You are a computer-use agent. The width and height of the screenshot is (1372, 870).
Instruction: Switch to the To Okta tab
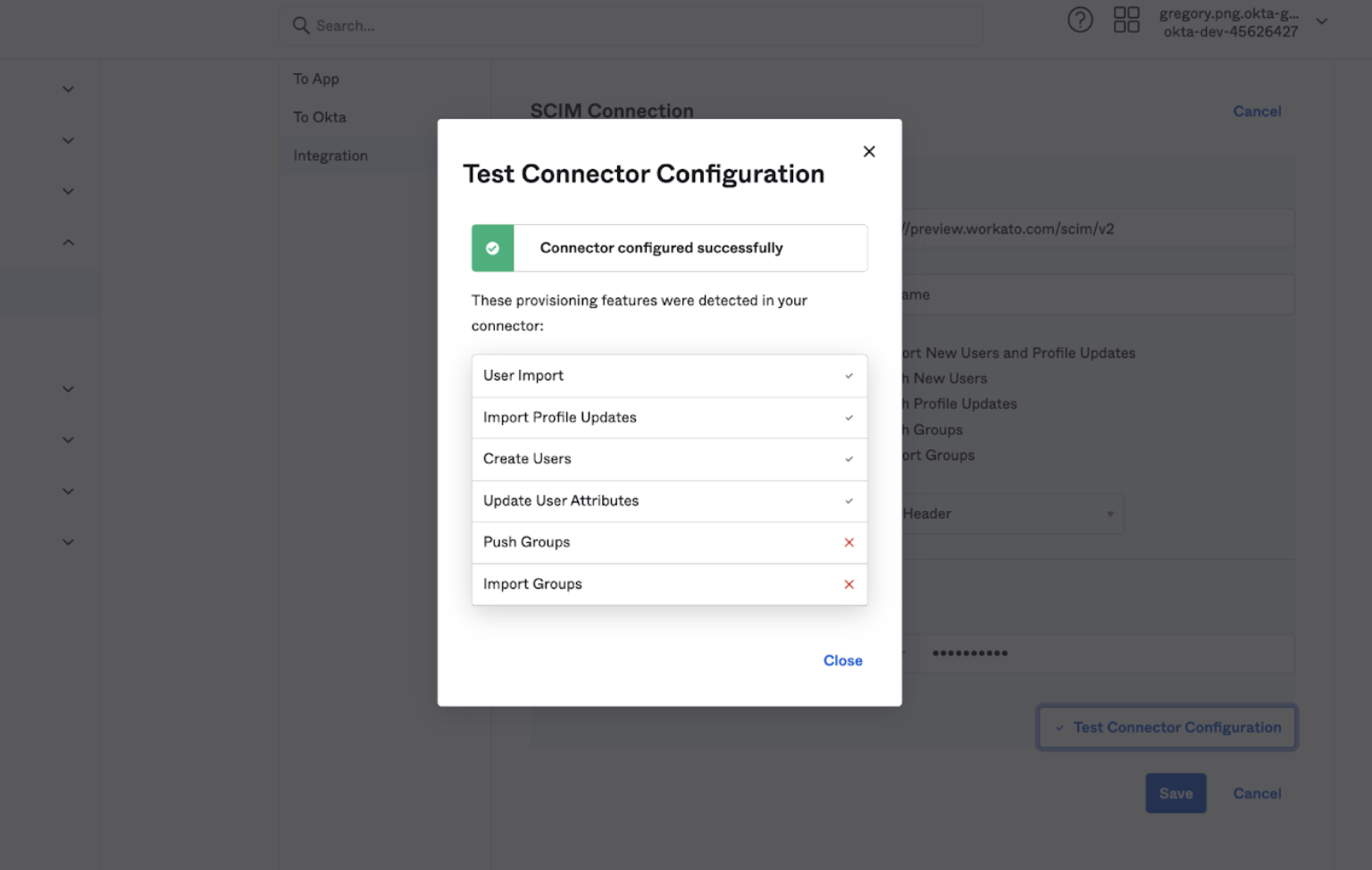pos(320,117)
